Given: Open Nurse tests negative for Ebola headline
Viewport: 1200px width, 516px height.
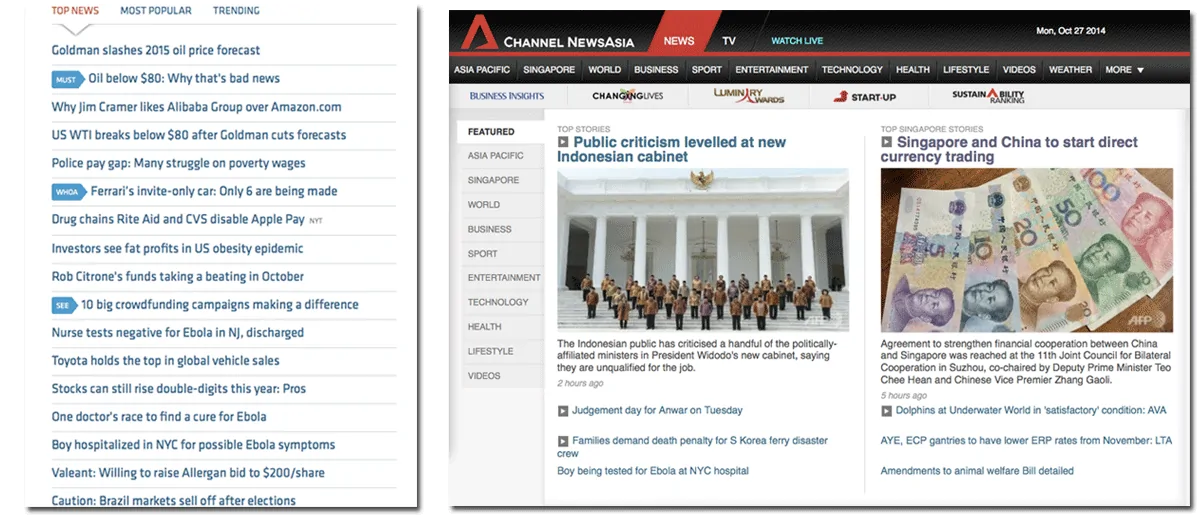Looking at the screenshot, I should tap(178, 333).
